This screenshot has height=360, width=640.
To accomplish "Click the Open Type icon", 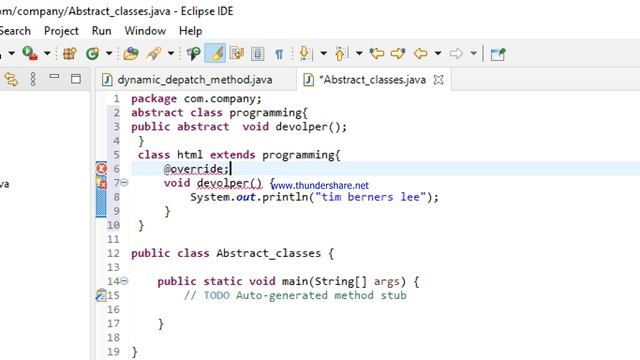I will point(131,53).
